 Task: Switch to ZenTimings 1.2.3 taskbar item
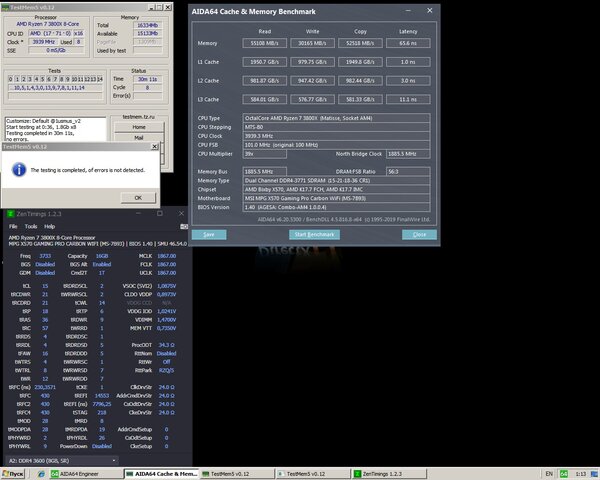(390, 474)
